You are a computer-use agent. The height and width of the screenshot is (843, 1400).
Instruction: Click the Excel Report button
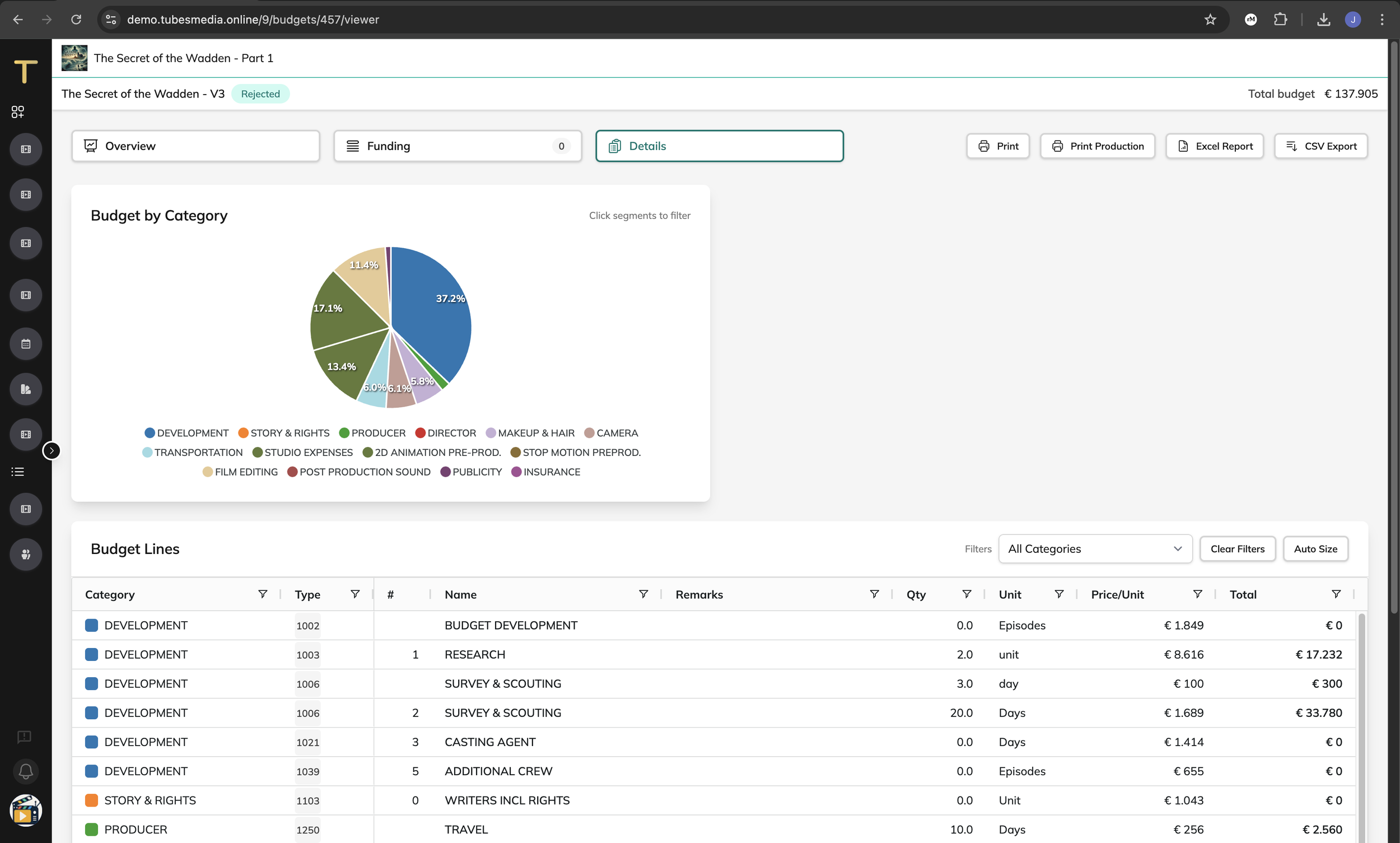1214,146
